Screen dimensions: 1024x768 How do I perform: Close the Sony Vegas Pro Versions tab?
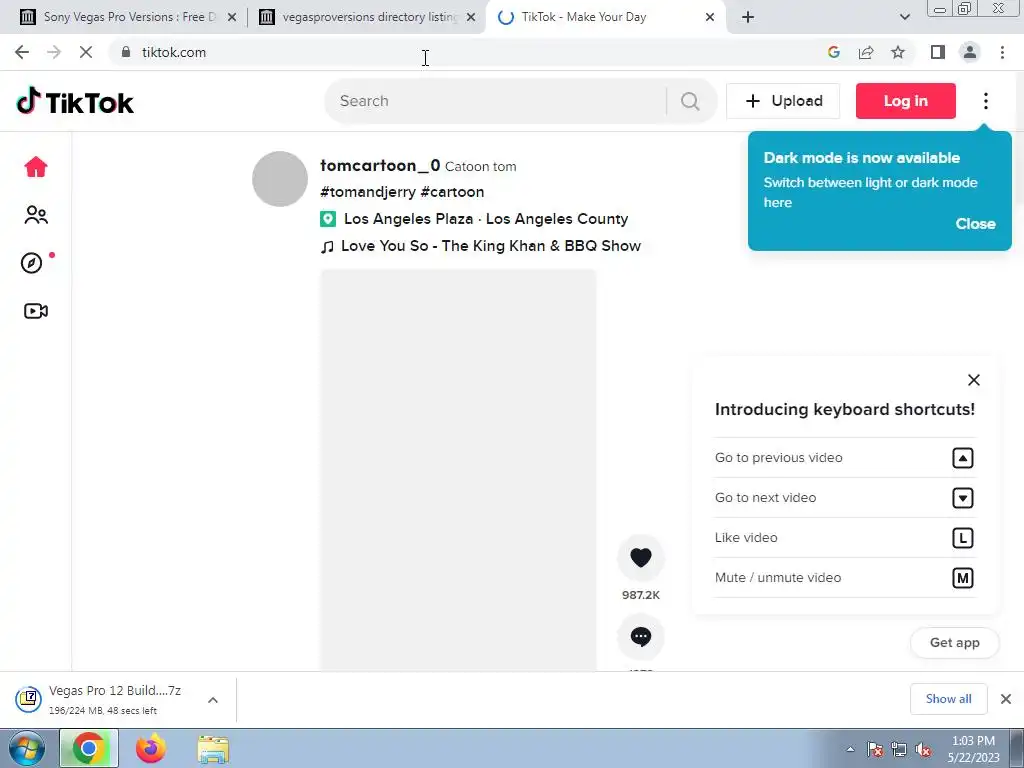click(232, 17)
